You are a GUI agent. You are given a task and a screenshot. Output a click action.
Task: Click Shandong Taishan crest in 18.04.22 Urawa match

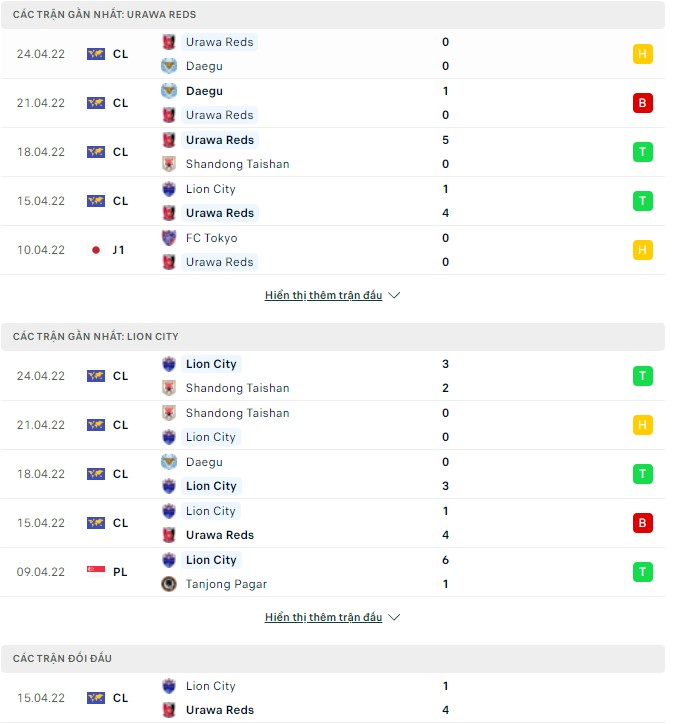(x=169, y=164)
